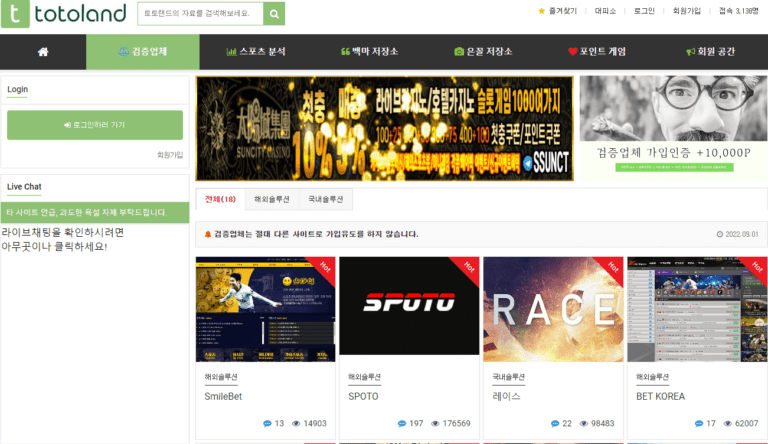768x444 pixels.
Task: Click 메피소 link in top bar
Action: coord(605,11)
